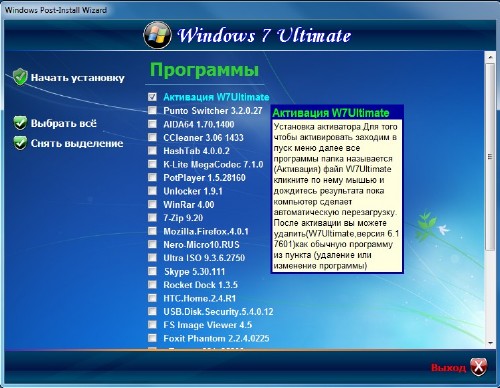Tick the Unlocker 1.9.1 checkbox
500x388 pixels.
point(152,191)
